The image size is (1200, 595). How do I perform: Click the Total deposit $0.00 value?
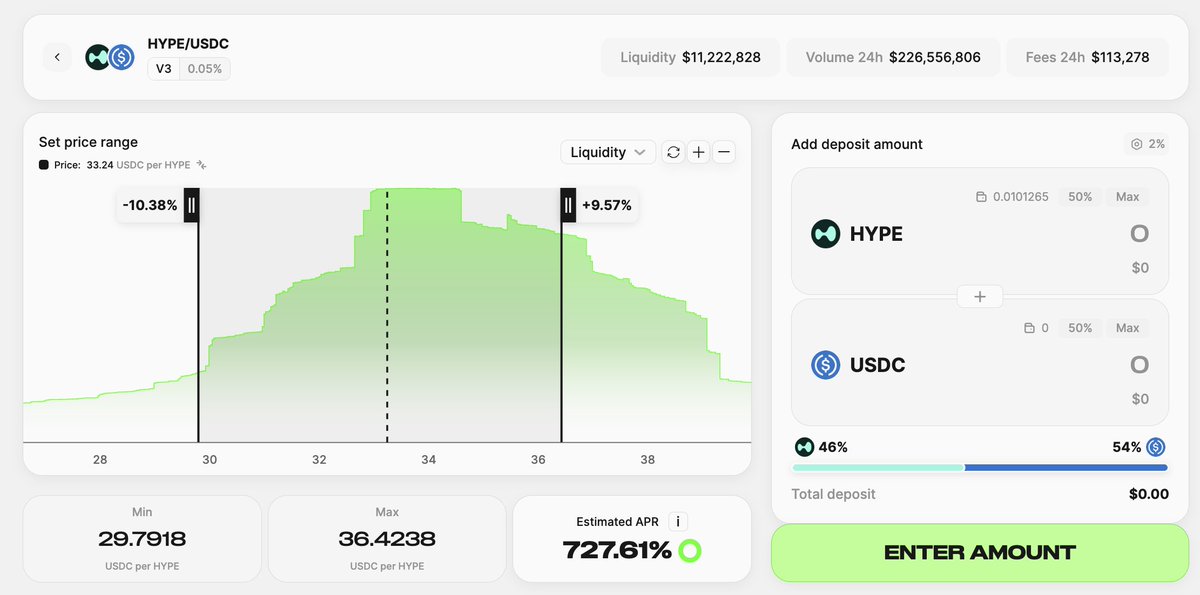point(1149,494)
